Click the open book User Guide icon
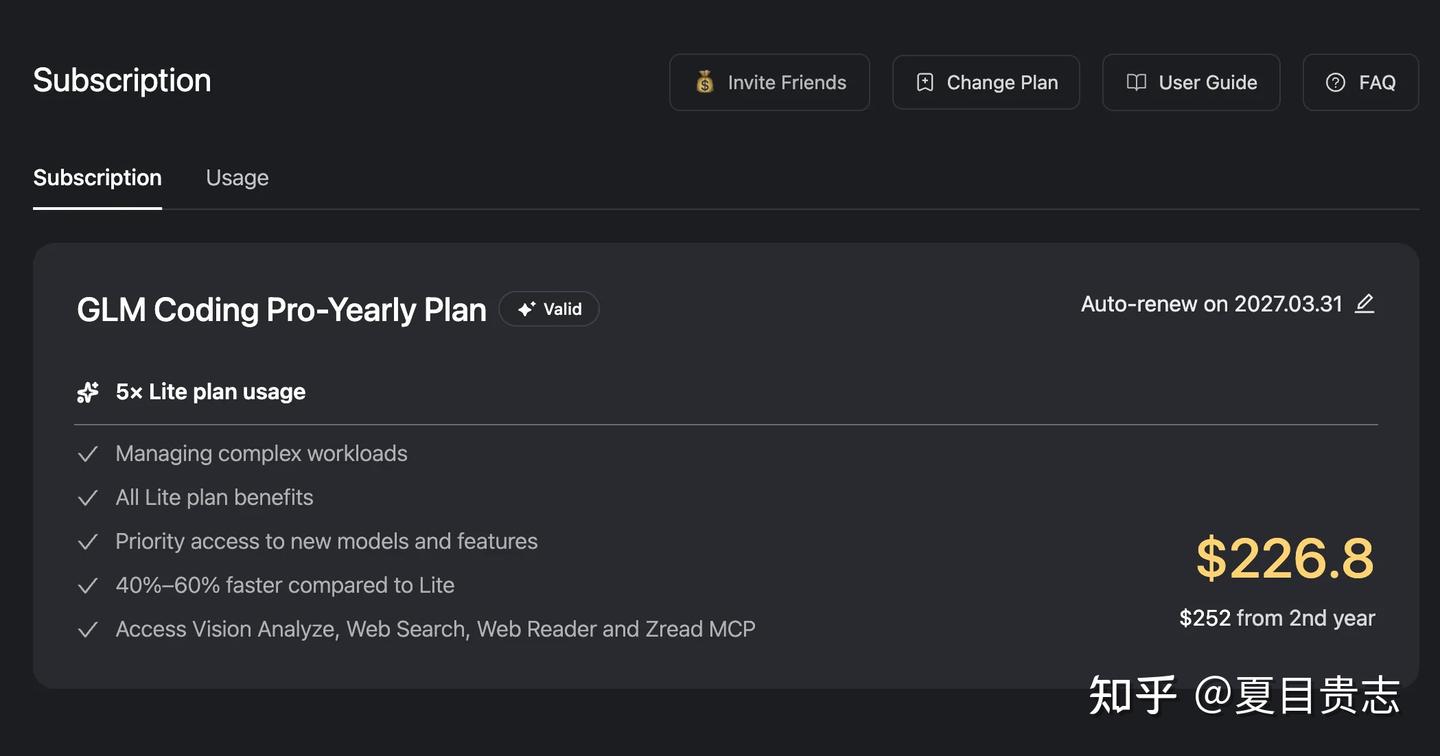 (1136, 82)
